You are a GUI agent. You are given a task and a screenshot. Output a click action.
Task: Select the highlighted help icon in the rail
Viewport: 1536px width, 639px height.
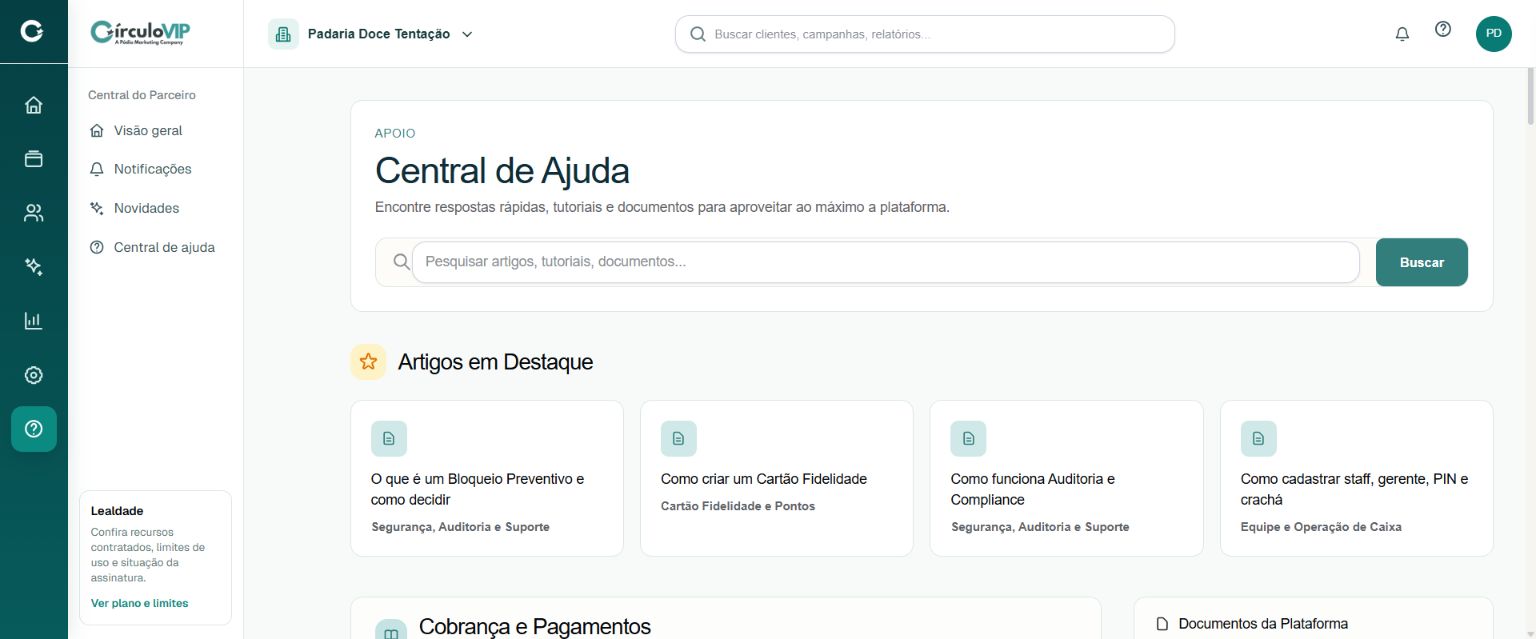(34, 429)
